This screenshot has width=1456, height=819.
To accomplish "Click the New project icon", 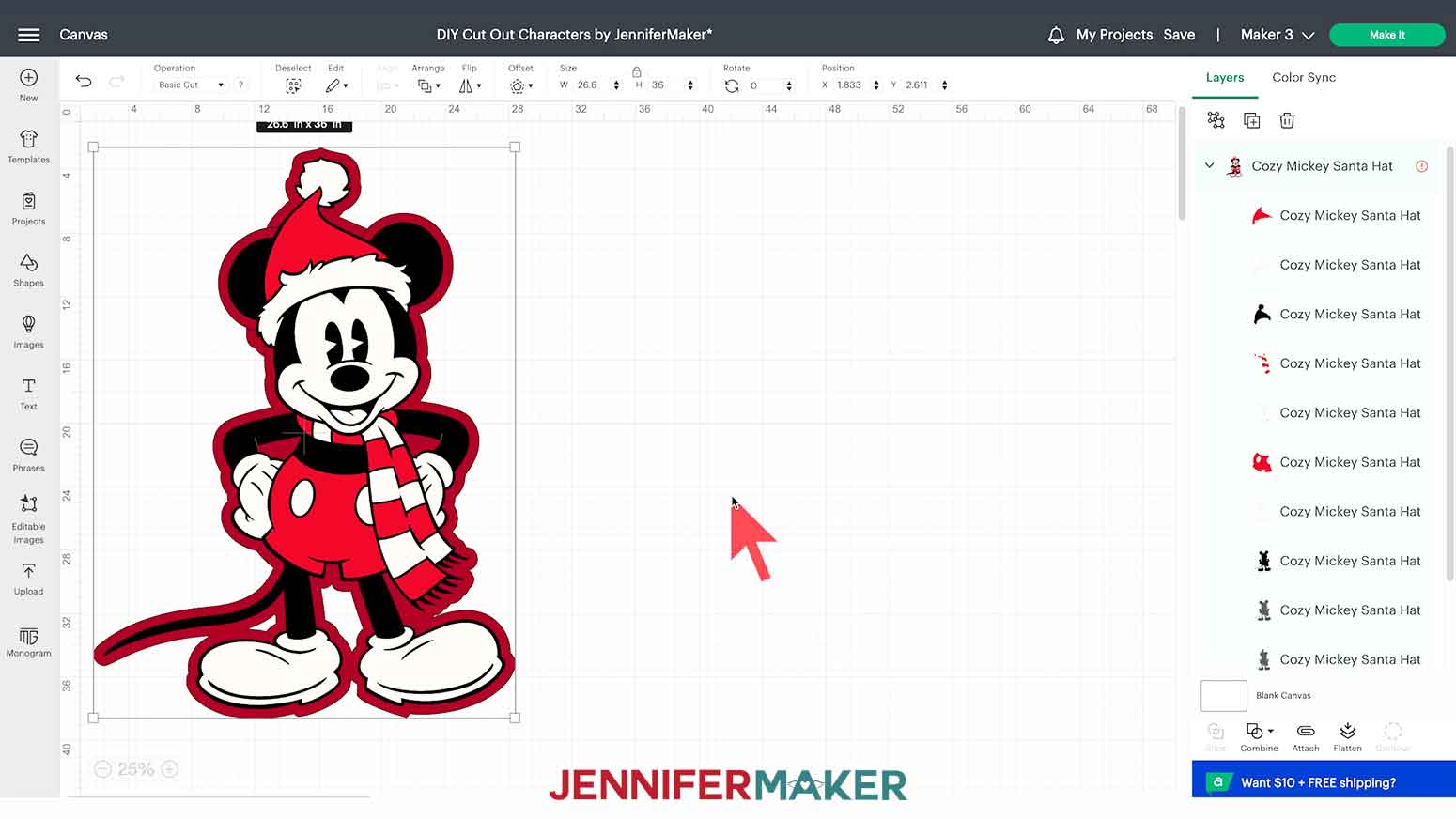I will pyautogui.click(x=29, y=77).
